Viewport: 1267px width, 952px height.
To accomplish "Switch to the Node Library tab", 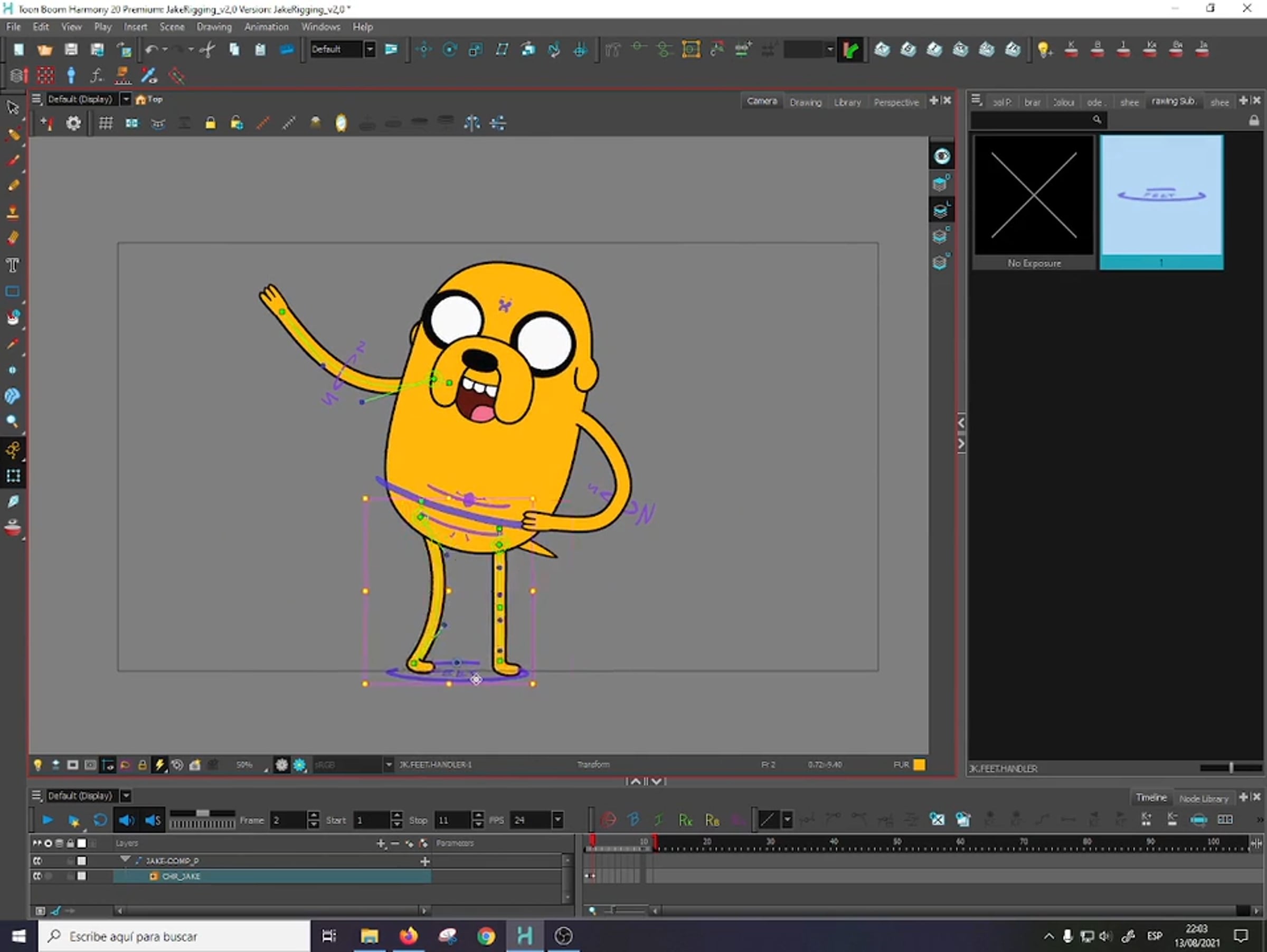I will click(1204, 798).
